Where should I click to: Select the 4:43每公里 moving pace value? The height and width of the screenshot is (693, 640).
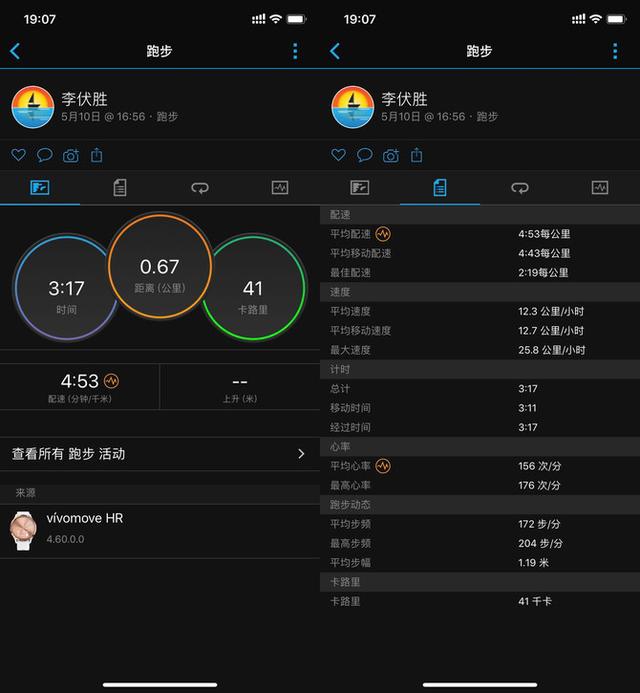coord(544,253)
